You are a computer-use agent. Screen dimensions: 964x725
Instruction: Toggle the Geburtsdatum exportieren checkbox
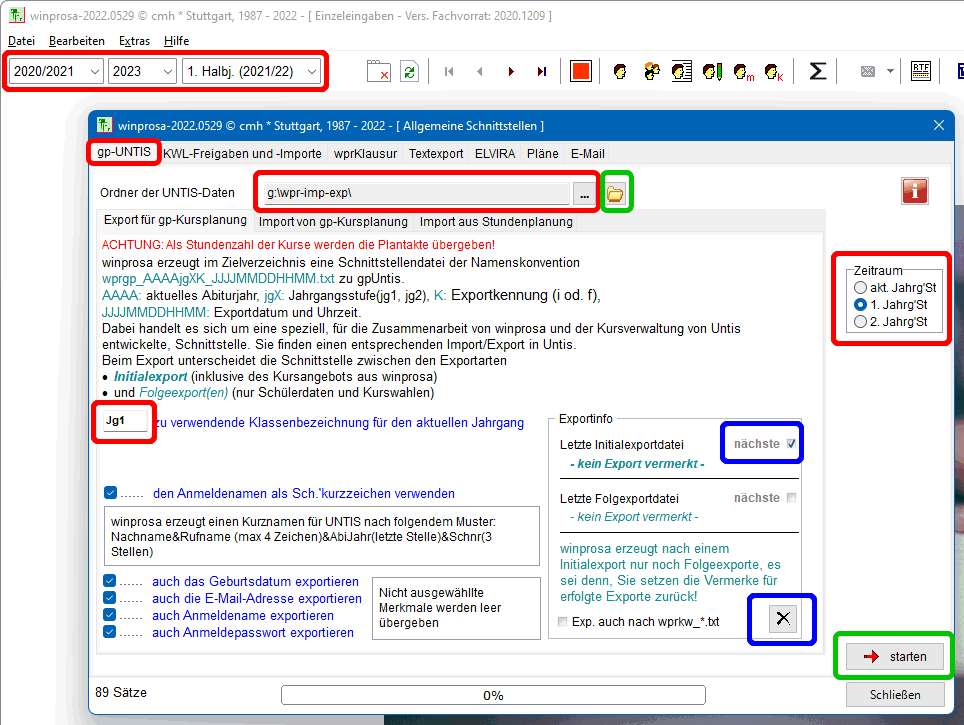point(110,581)
